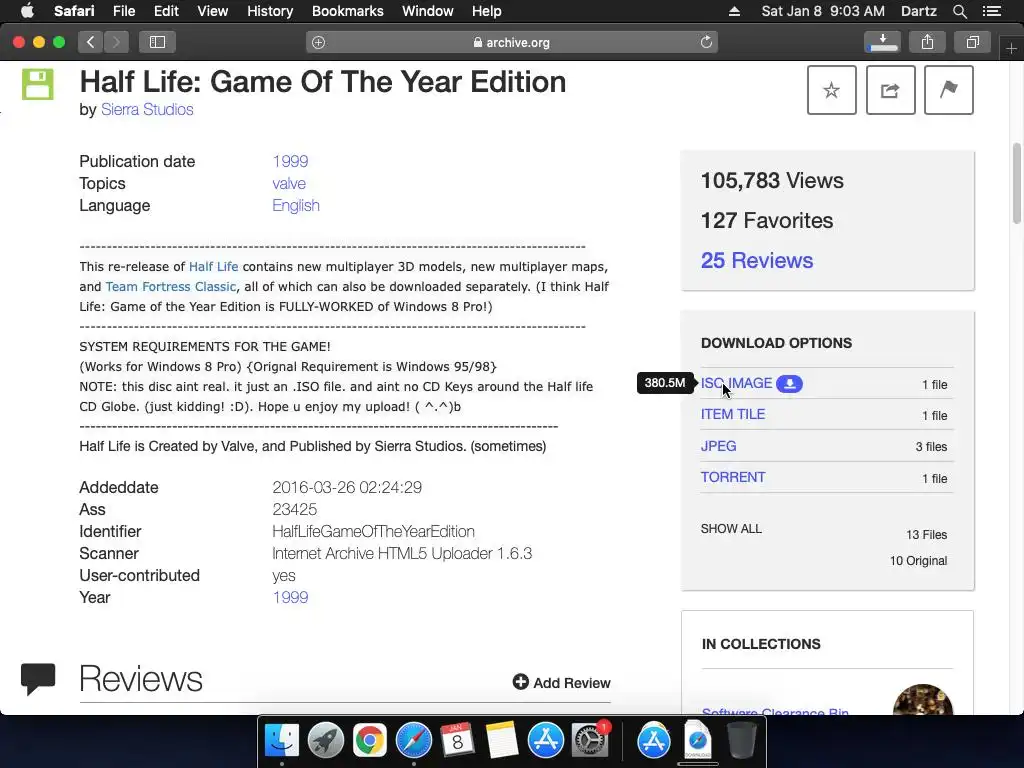Click the JPEG download option

tap(718, 446)
